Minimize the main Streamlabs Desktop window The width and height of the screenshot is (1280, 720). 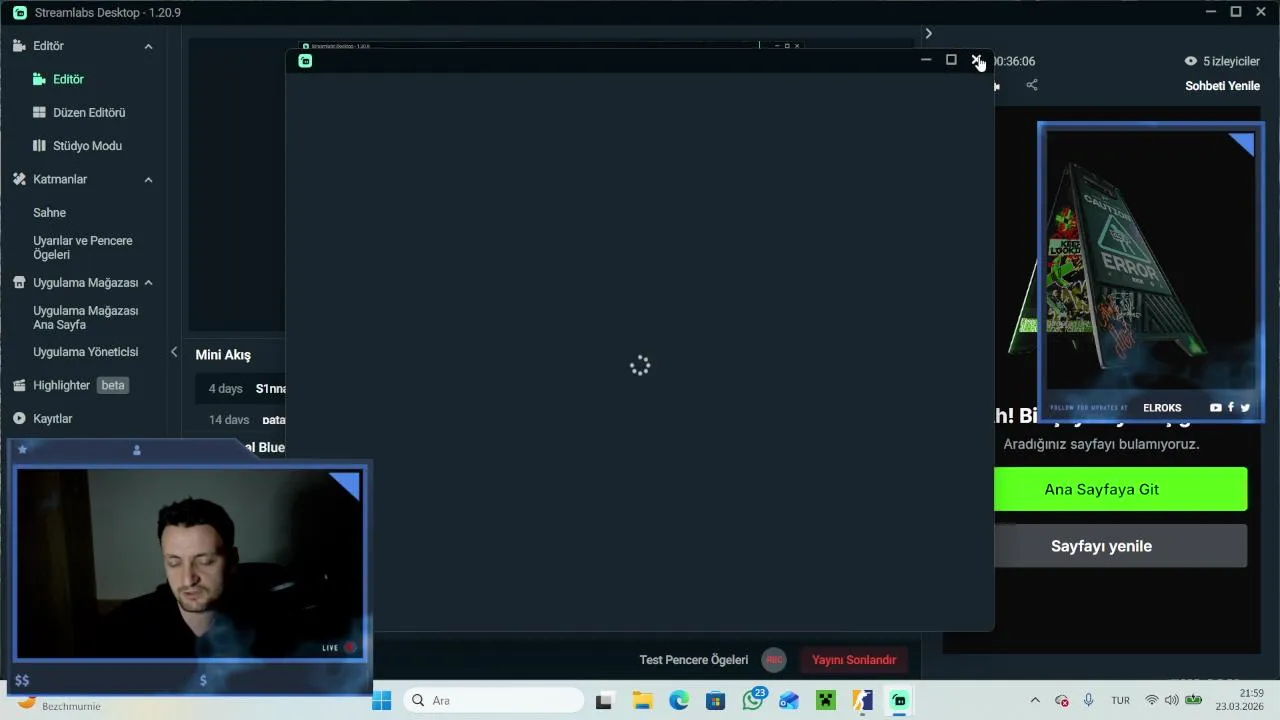(x=1211, y=12)
